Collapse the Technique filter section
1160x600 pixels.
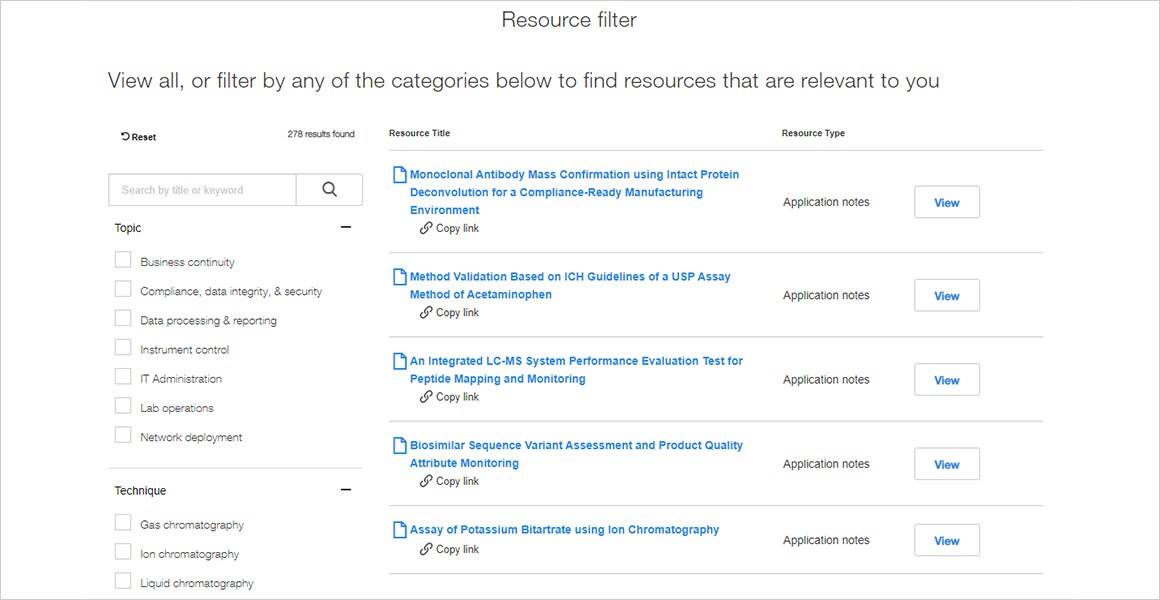[x=346, y=489]
